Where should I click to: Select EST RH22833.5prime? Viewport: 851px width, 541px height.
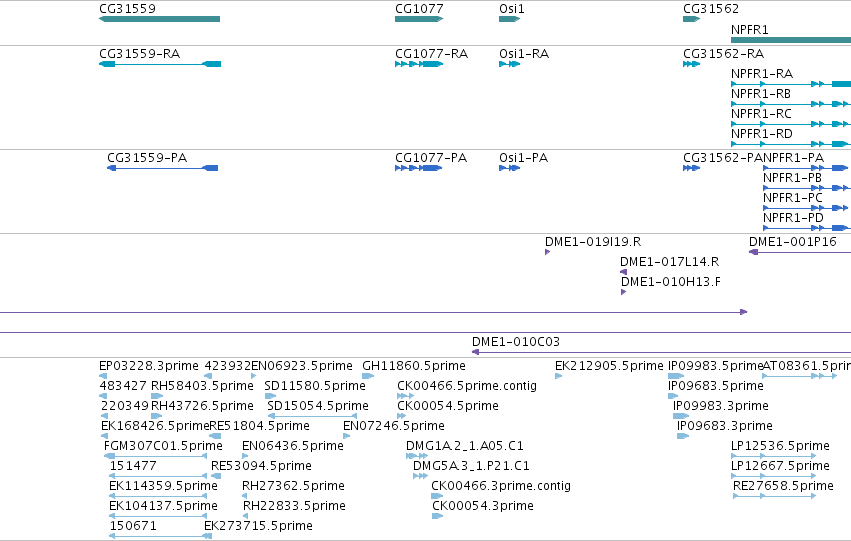246,517
